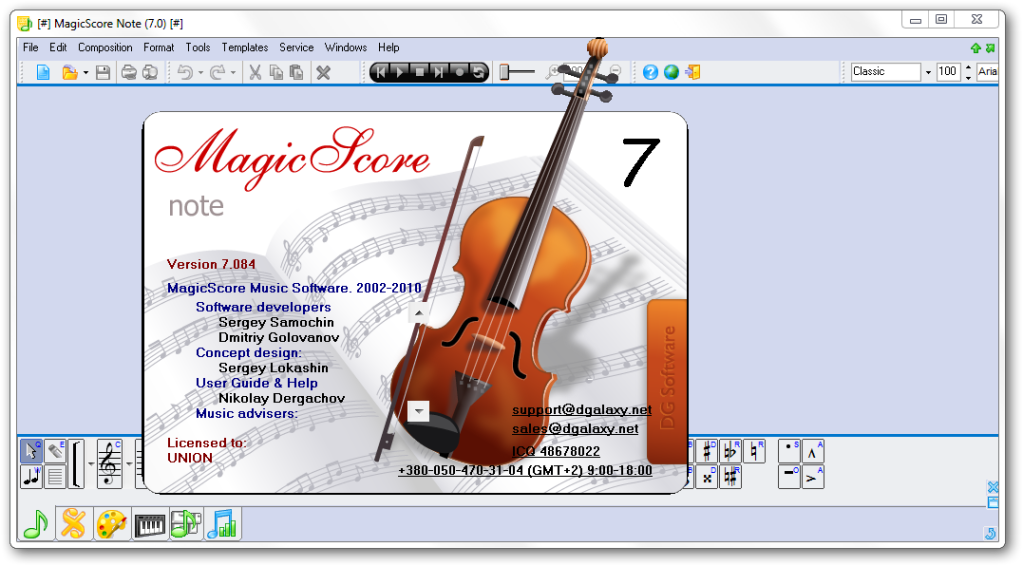Cut selection with the scissors icon
Screen dimensions: 1023x566
click(255, 72)
